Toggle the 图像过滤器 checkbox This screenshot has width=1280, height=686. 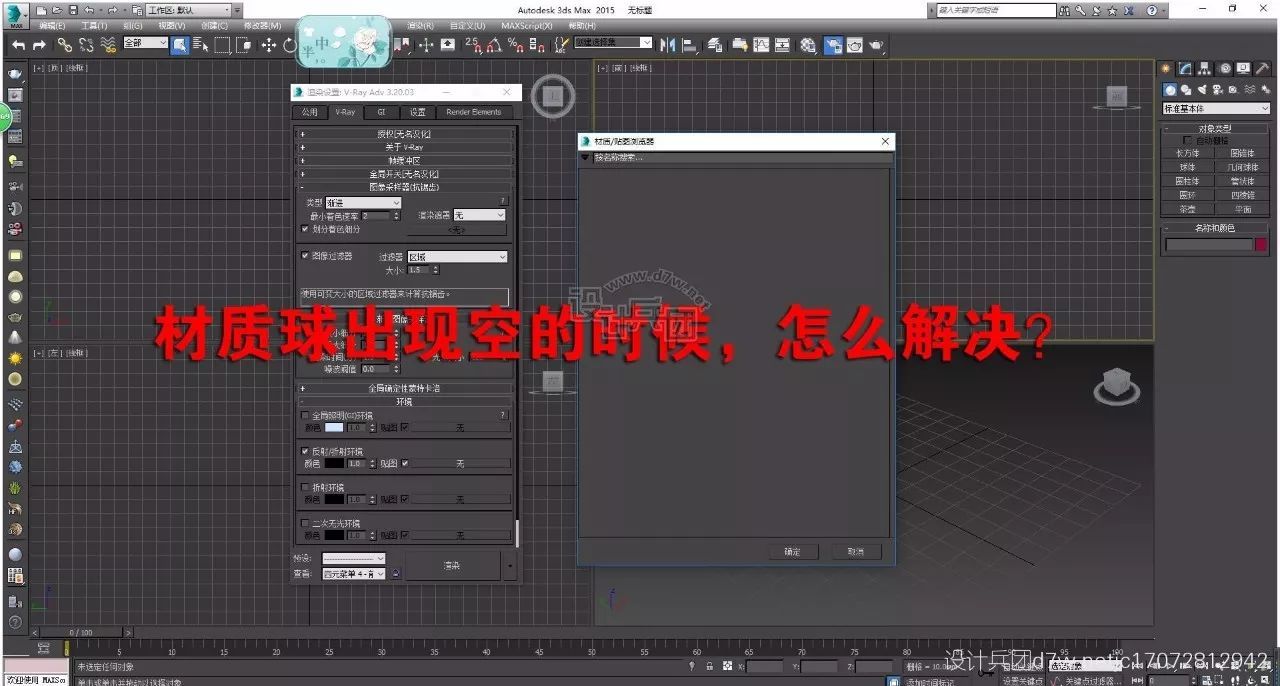pos(306,256)
